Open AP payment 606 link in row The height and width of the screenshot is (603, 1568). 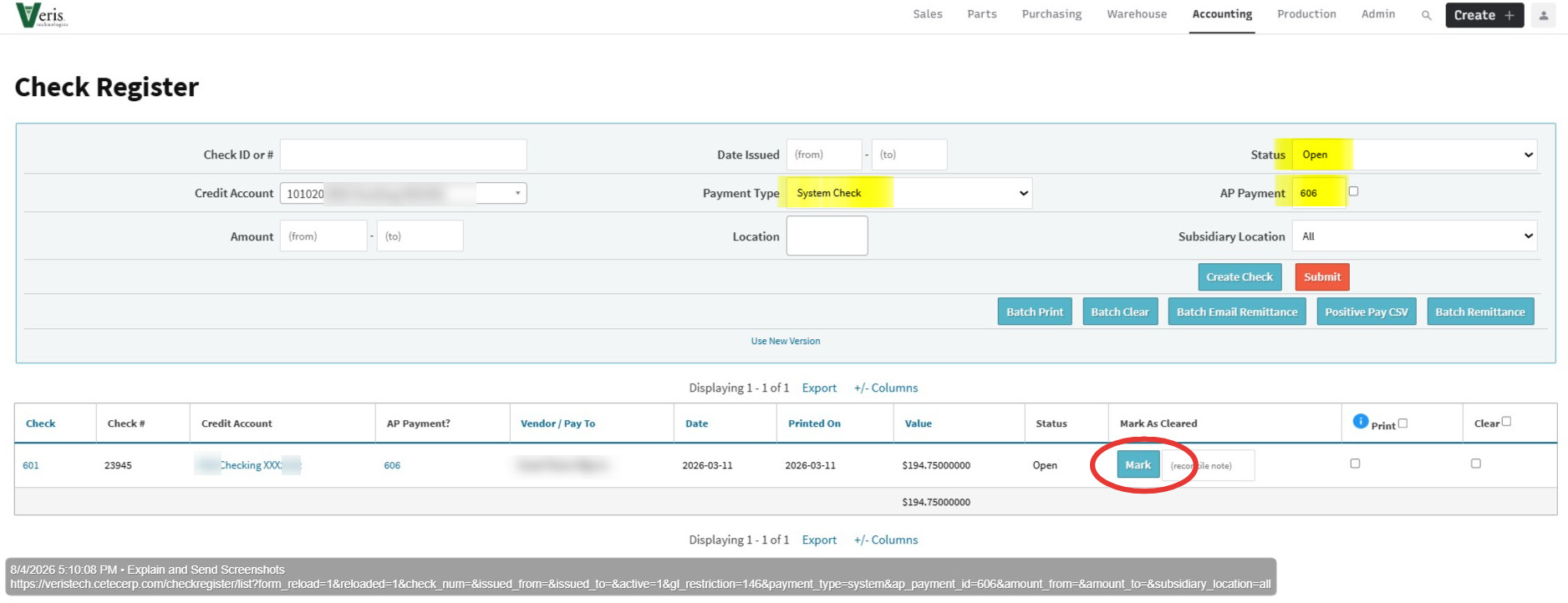coord(392,465)
